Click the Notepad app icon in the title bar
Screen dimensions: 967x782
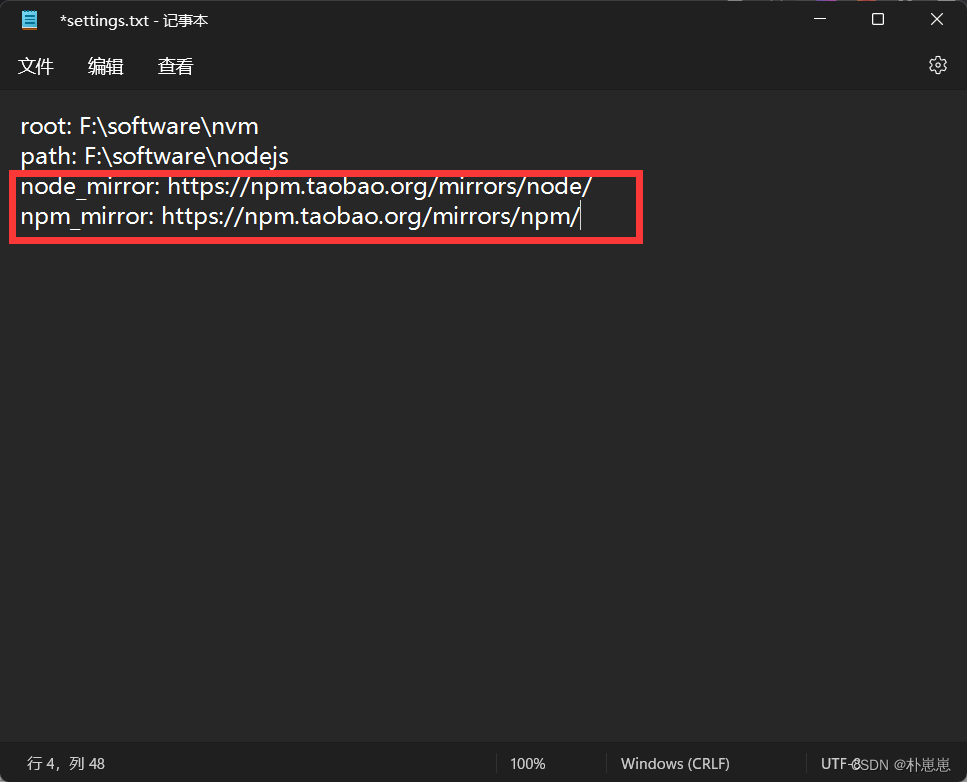point(28,19)
